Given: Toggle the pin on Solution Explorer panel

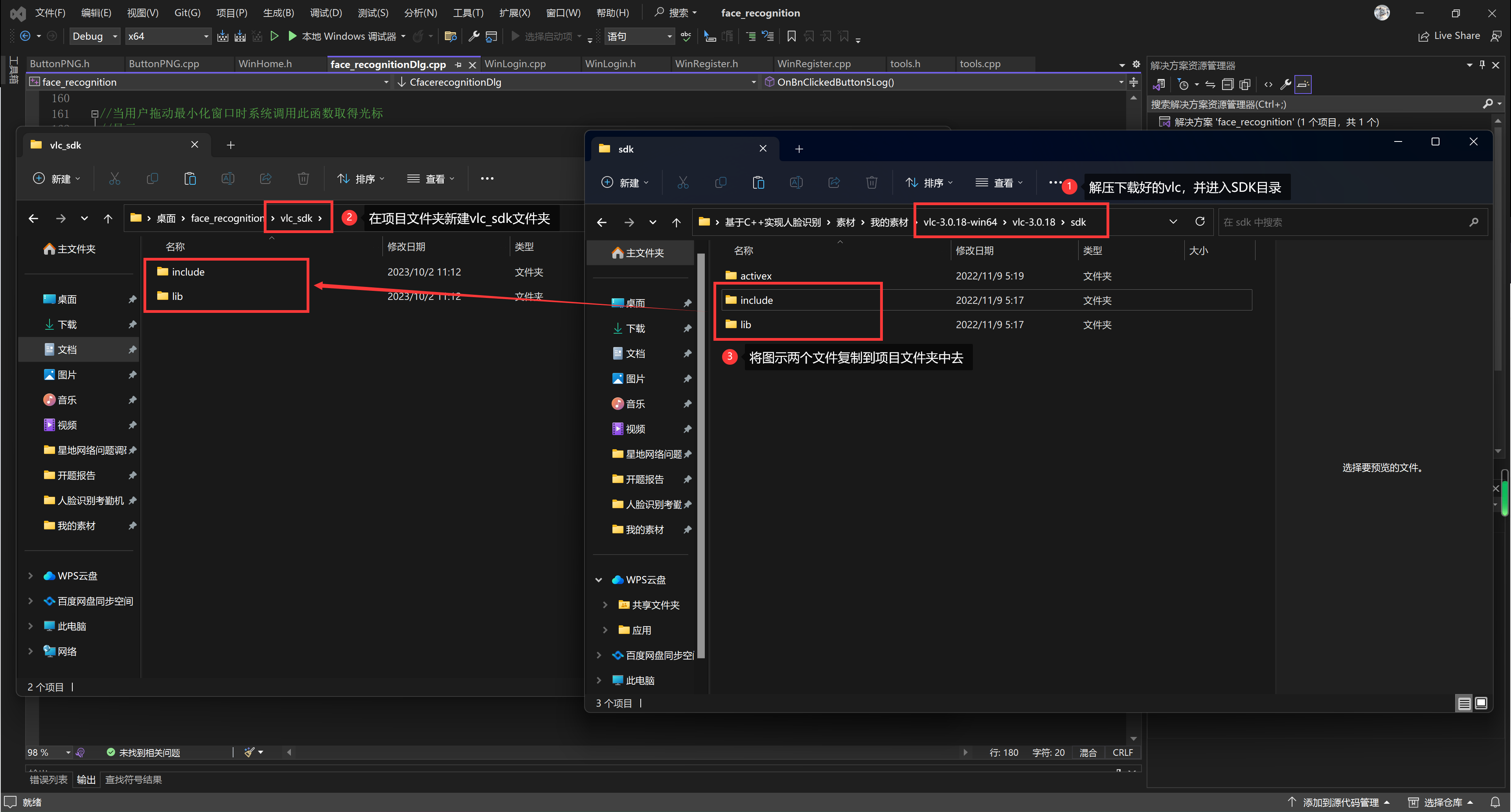Looking at the screenshot, I should tap(1482, 65).
